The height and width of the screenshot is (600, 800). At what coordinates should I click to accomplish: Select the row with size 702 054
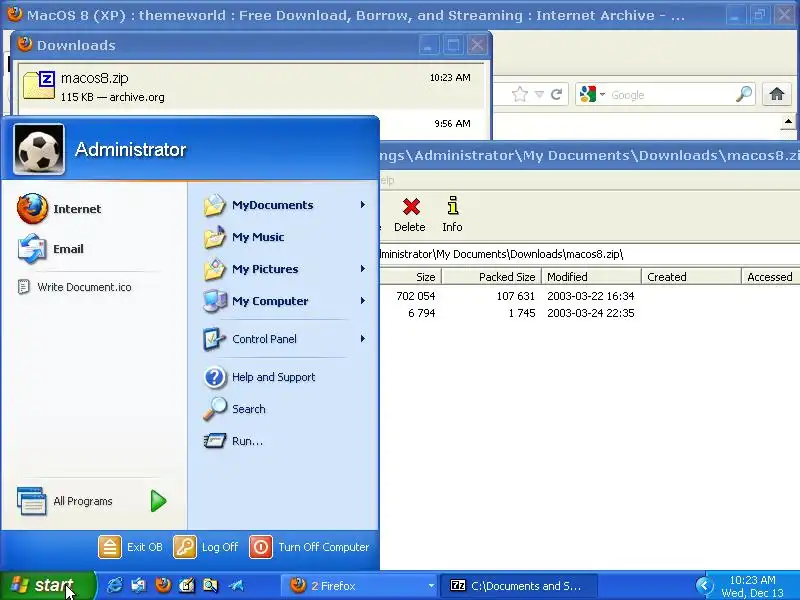tap(589, 296)
